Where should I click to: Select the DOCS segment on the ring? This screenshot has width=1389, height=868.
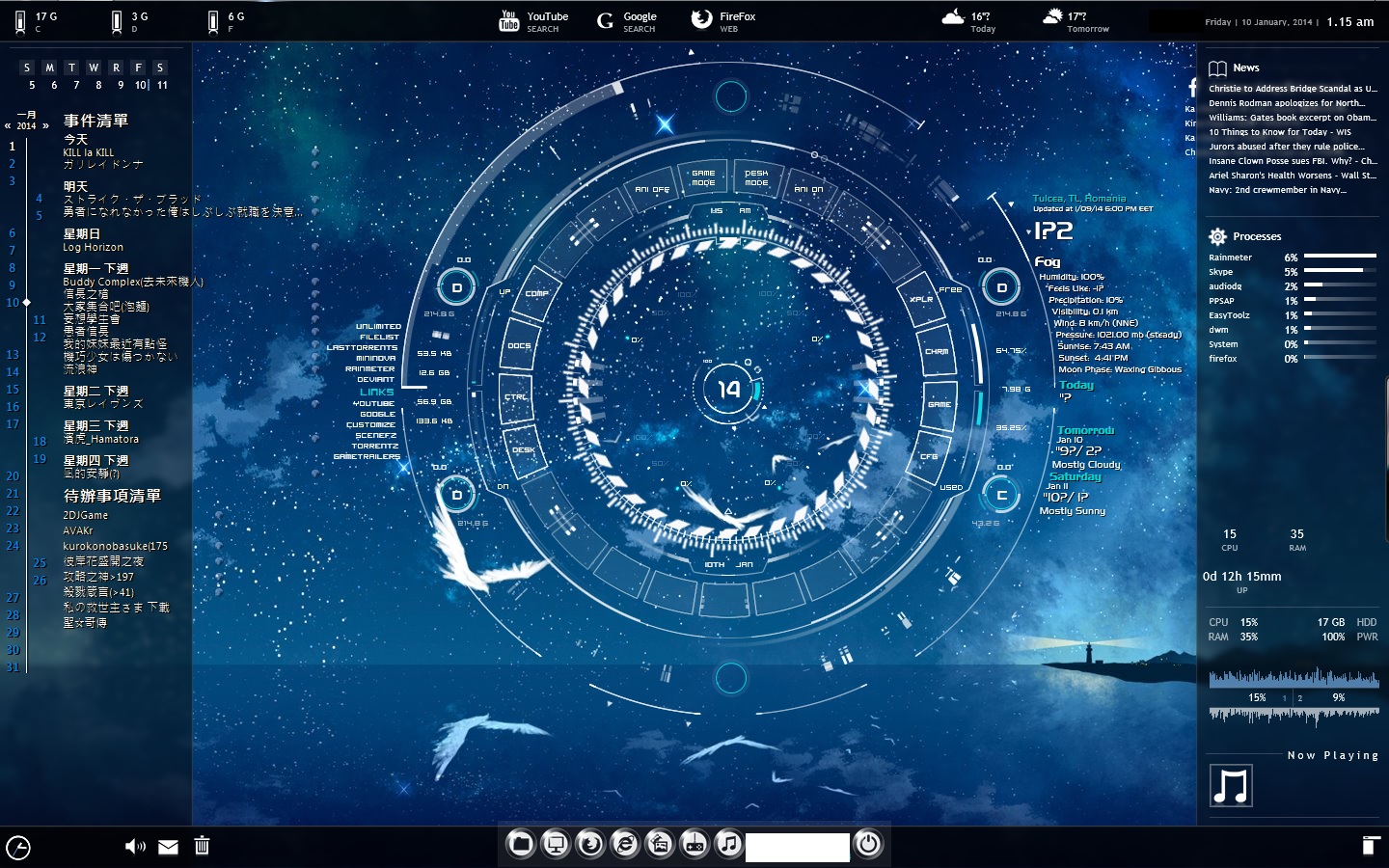tap(519, 345)
